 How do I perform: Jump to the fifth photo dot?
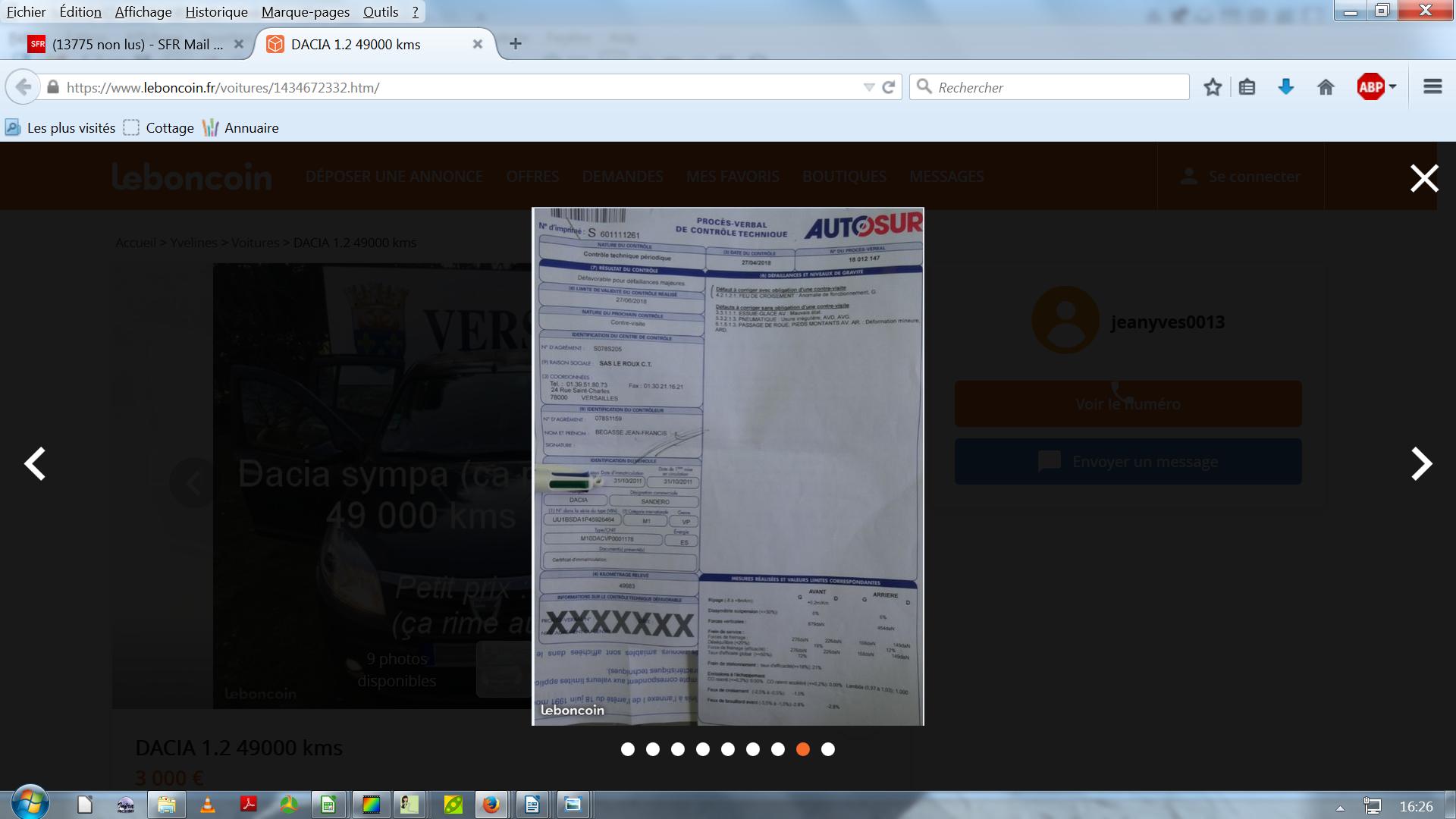pyautogui.click(x=727, y=749)
